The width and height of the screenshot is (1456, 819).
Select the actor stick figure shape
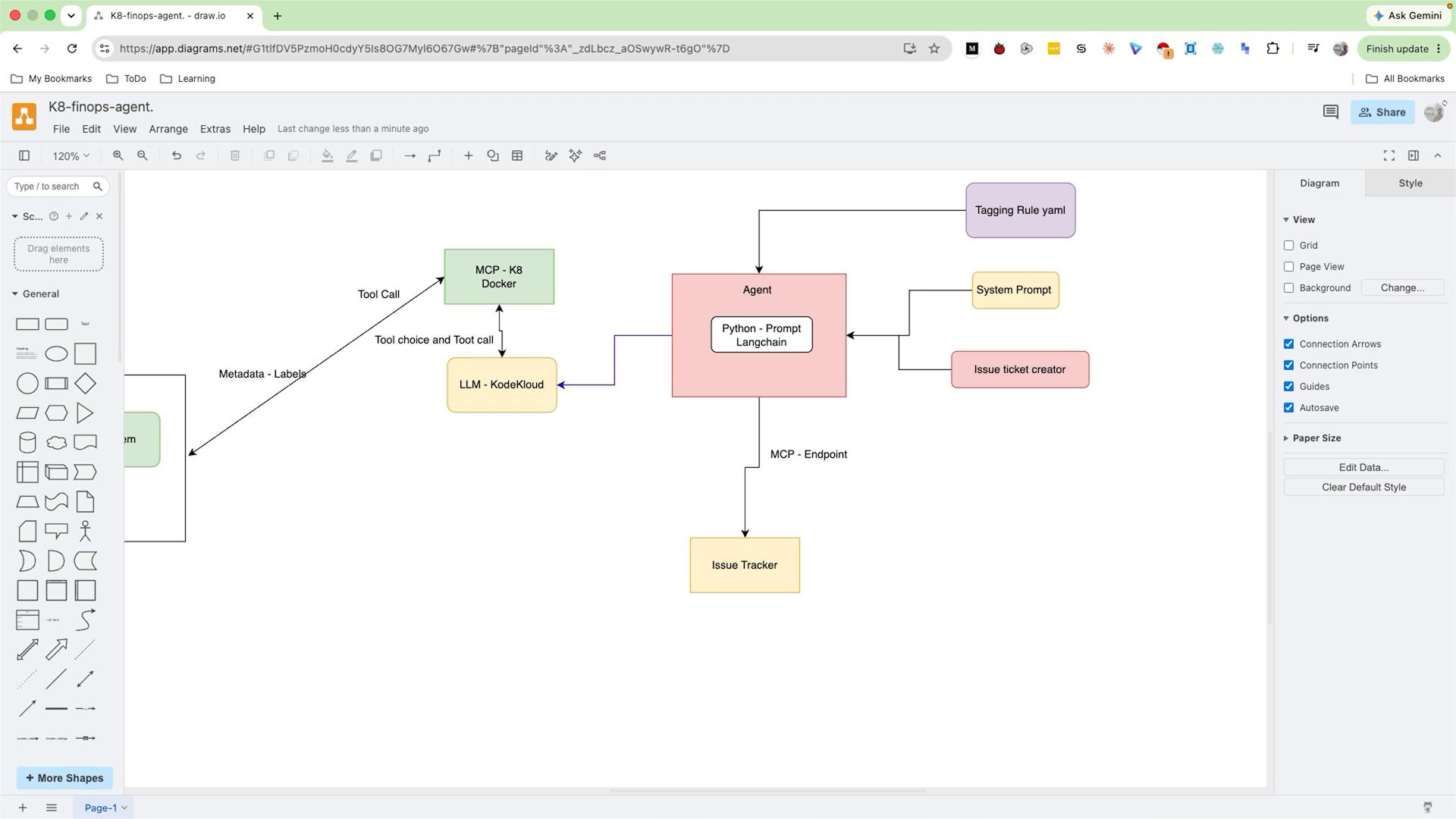tap(85, 531)
